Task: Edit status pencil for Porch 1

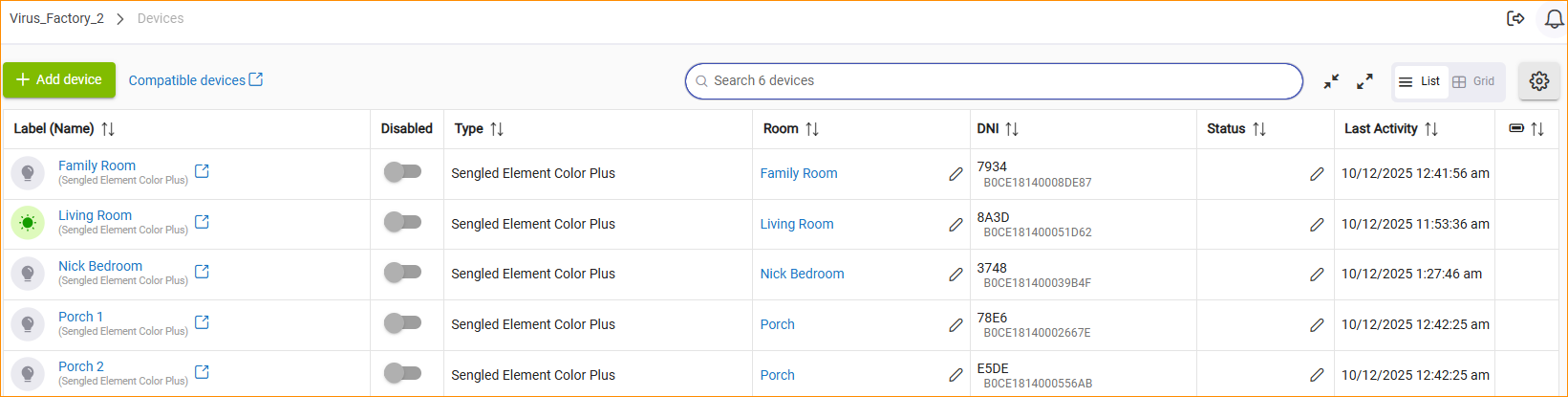Action: tap(1317, 325)
